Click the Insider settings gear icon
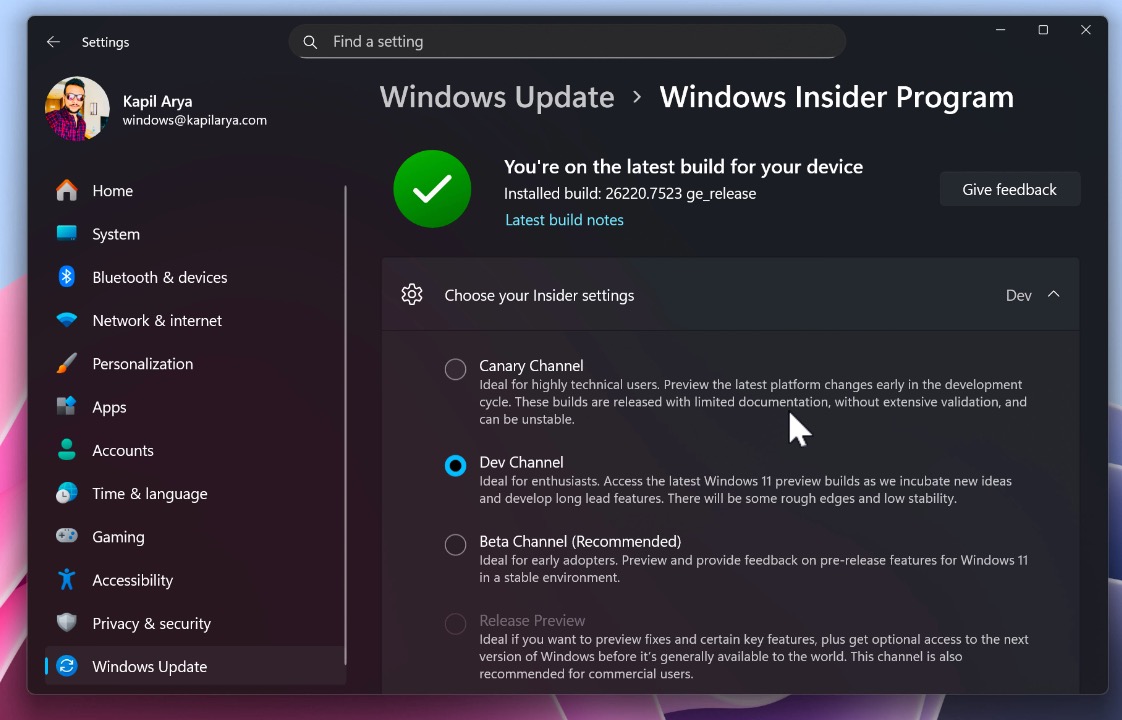The width and height of the screenshot is (1122, 720). pos(412,294)
